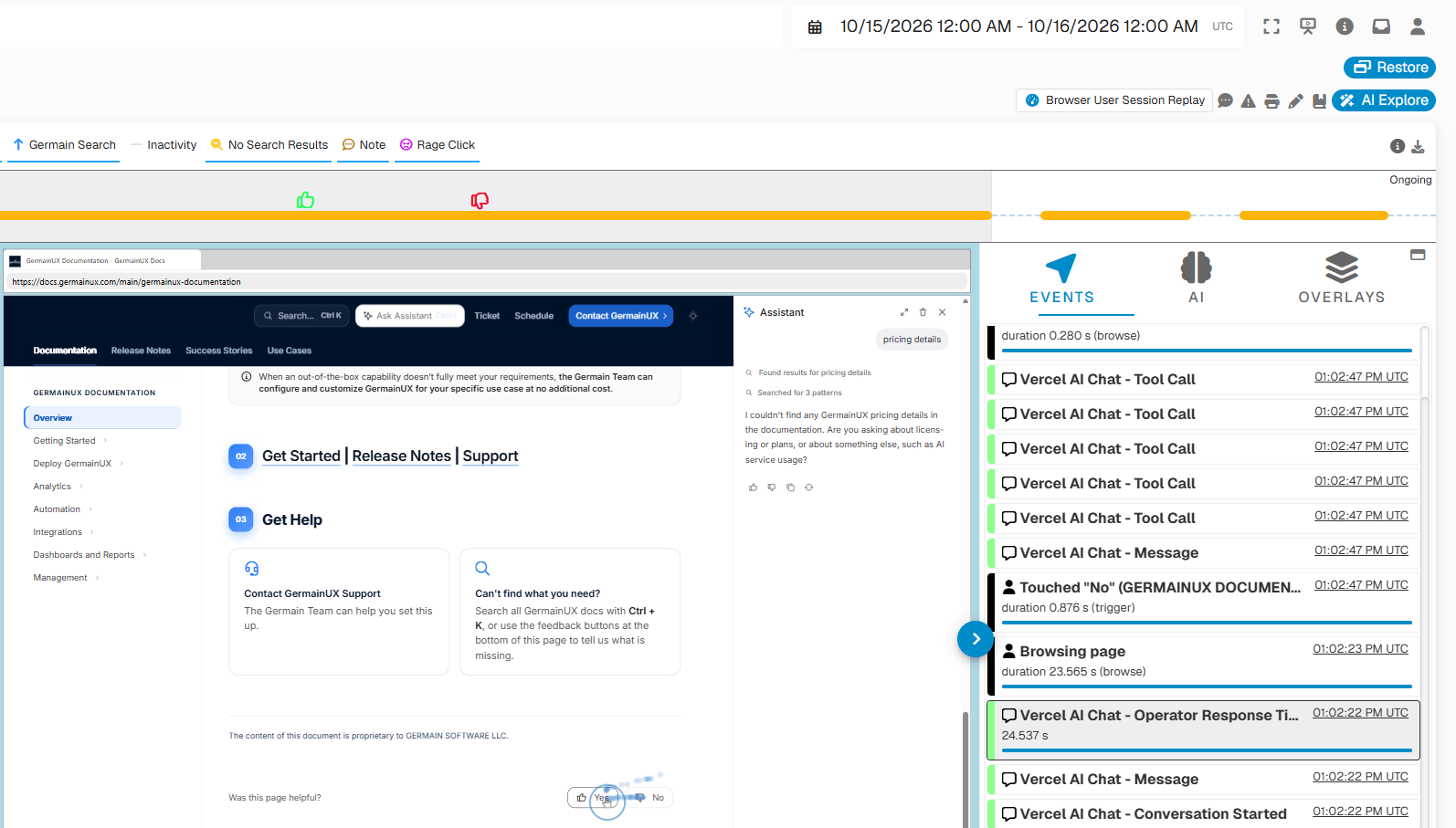Toggle the light/dark theme sun icon in the replay
Screen dimensions: 1456x828
coord(693,316)
